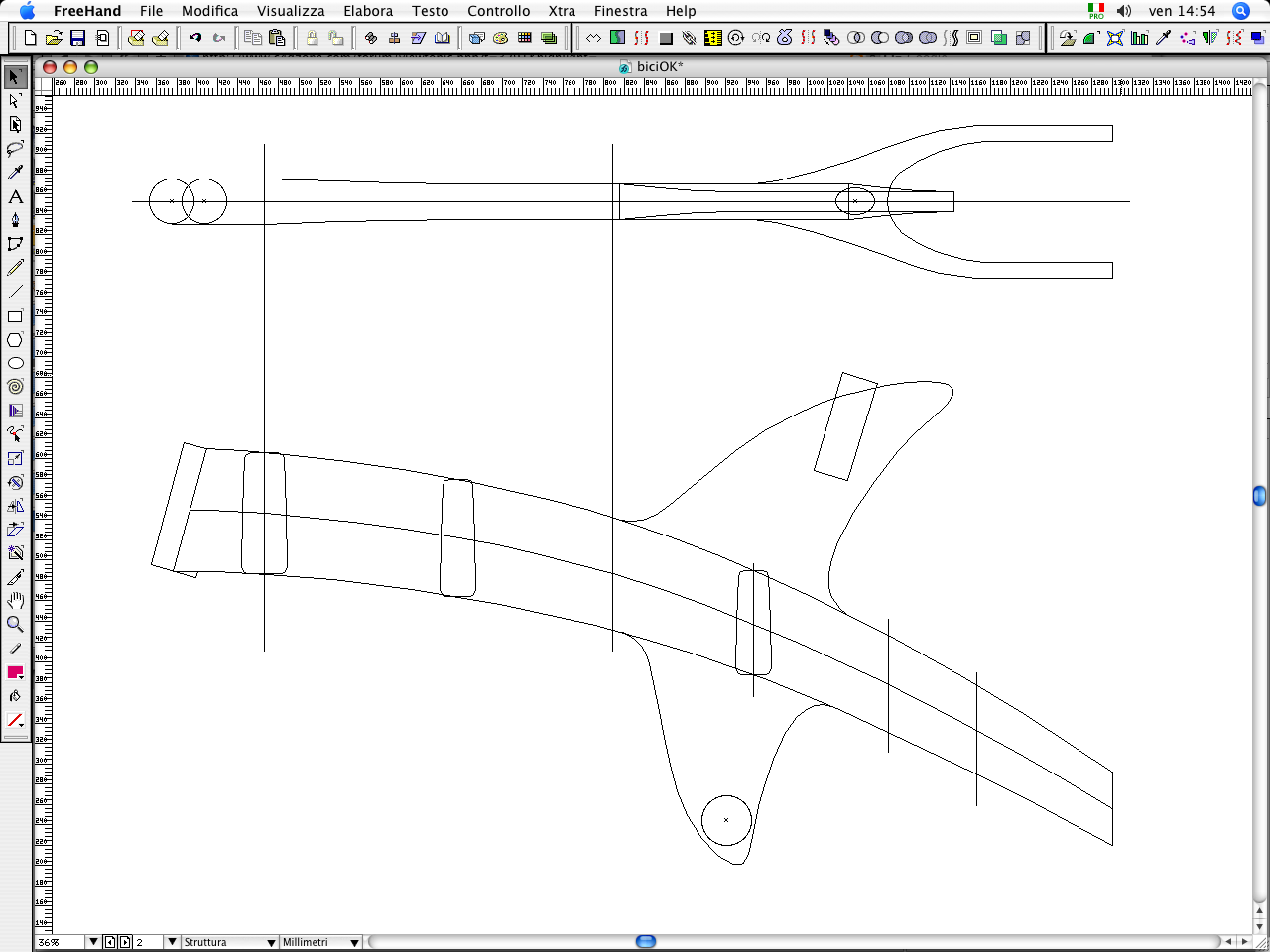
Task: Select the Lasso tool
Action: click(x=15, y=148)
